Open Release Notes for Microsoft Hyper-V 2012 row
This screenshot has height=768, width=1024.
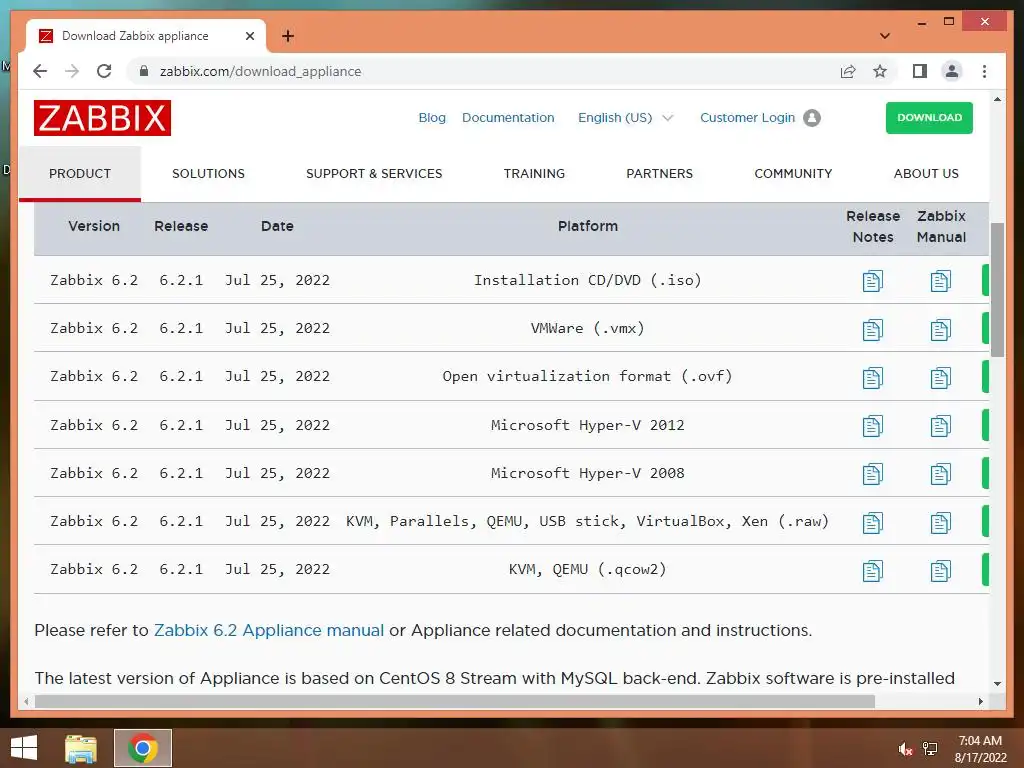pyautogui.click(x=872, y=426)
